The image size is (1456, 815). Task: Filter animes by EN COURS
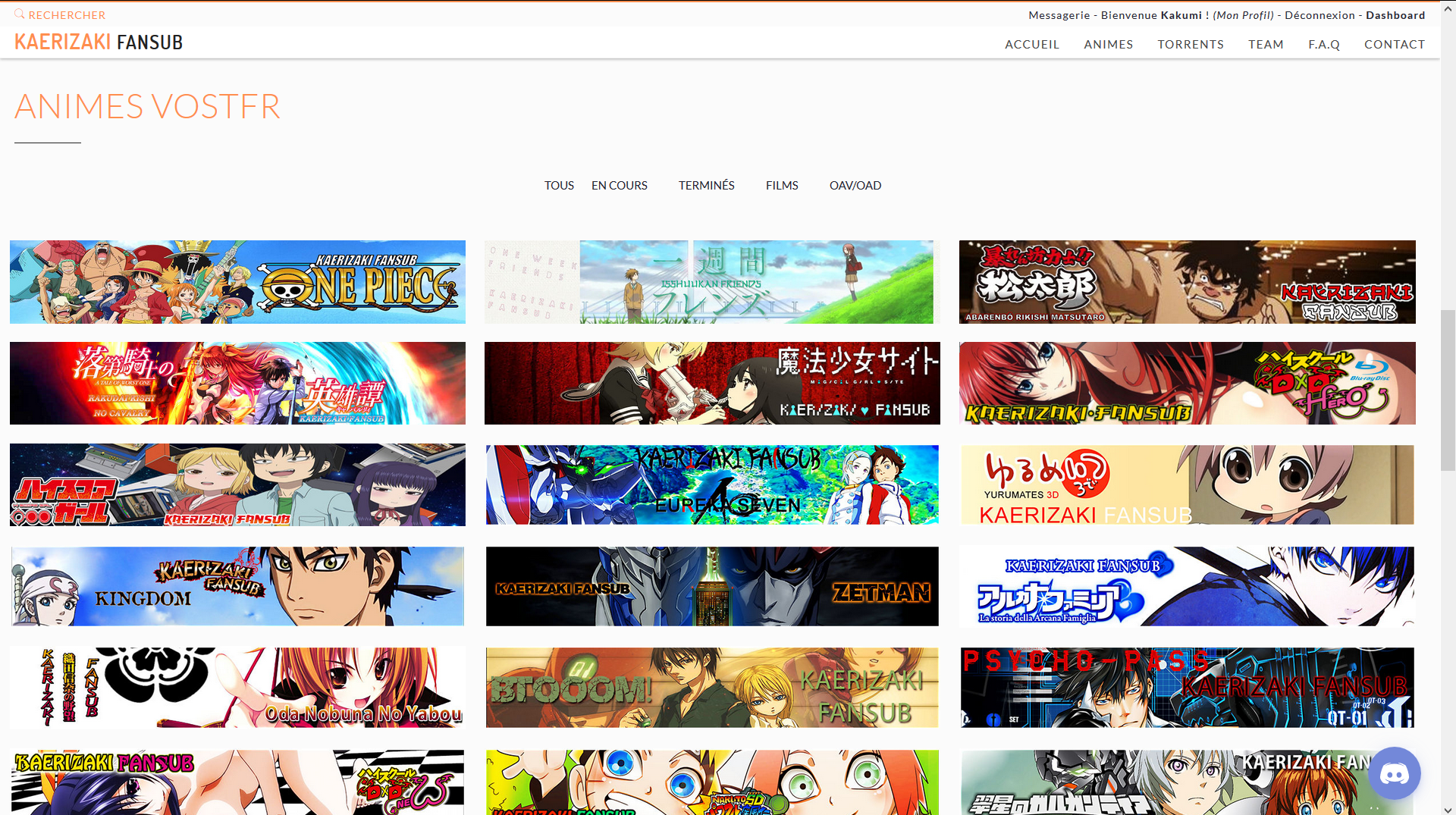click(x=619, y=186)
